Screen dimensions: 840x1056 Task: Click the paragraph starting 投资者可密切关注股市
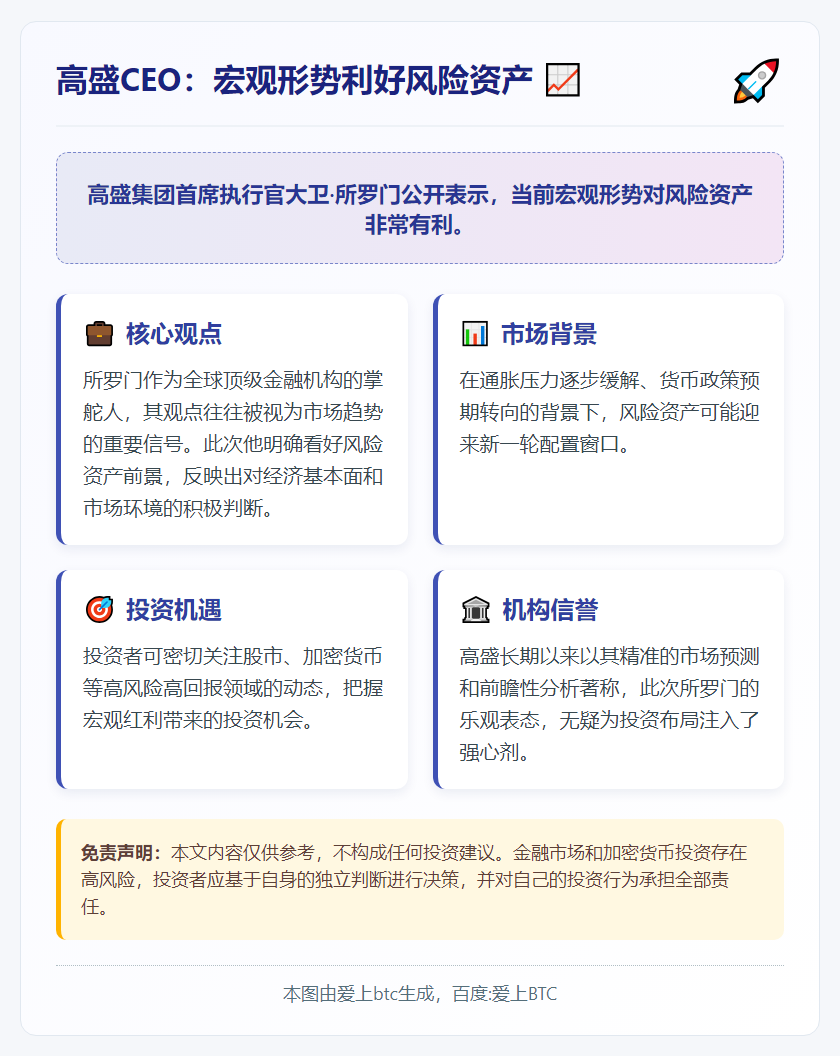click(233, 688)
